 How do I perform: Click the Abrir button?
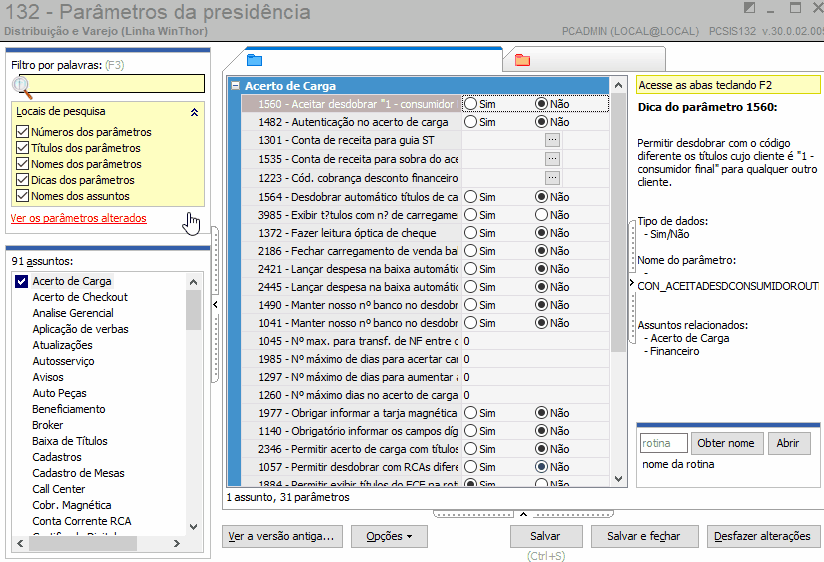[789, 443]
